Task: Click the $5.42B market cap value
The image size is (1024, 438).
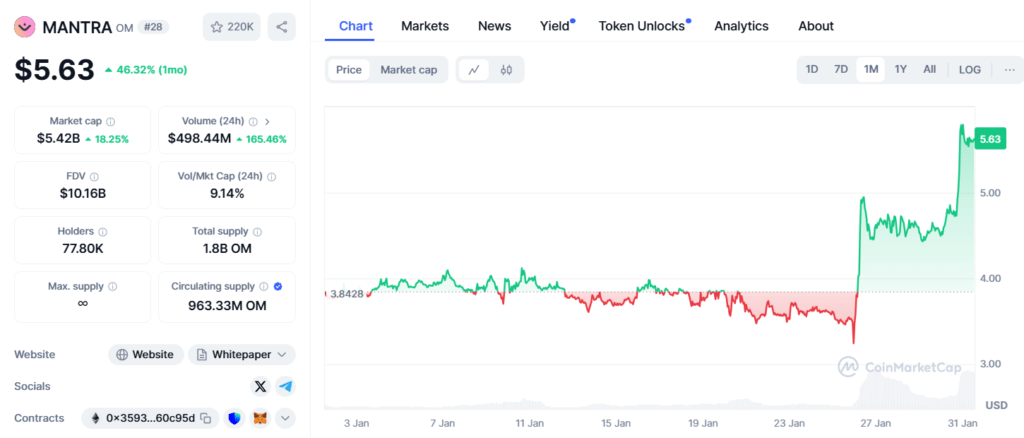Action: (x=59, y=138)
